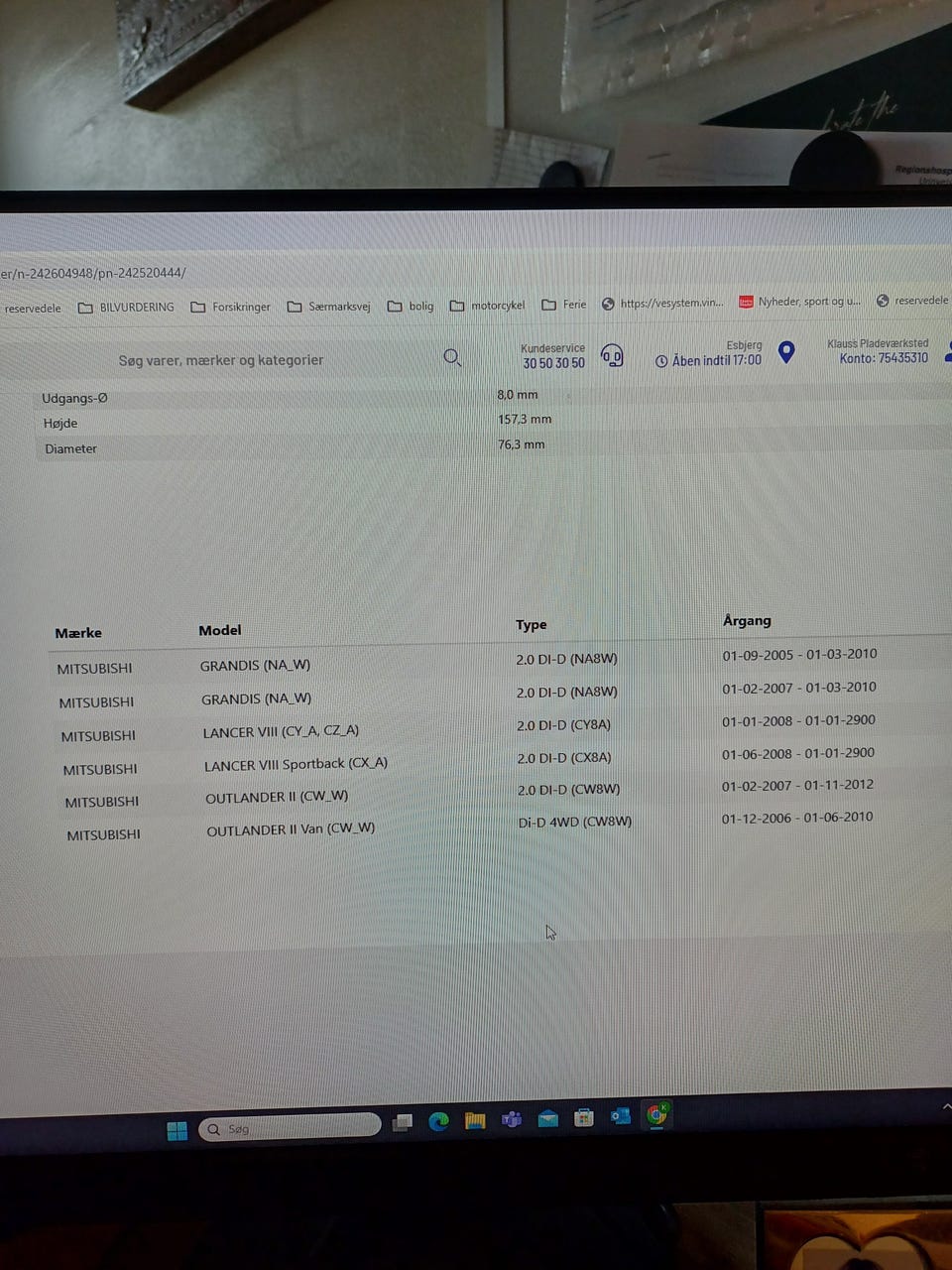Click the 'Søg varer, mærker og kategorier' field
Screen dimensions: 952x1270
click(x=221, y=360)
